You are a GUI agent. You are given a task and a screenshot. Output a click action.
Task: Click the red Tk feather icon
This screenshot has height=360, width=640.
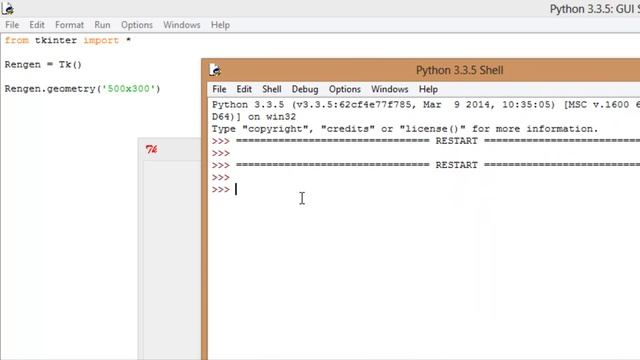click(x=151, y=149)
